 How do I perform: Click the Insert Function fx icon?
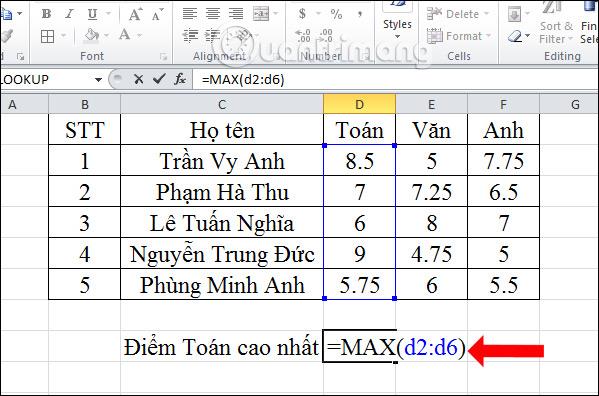click(180, 79)
